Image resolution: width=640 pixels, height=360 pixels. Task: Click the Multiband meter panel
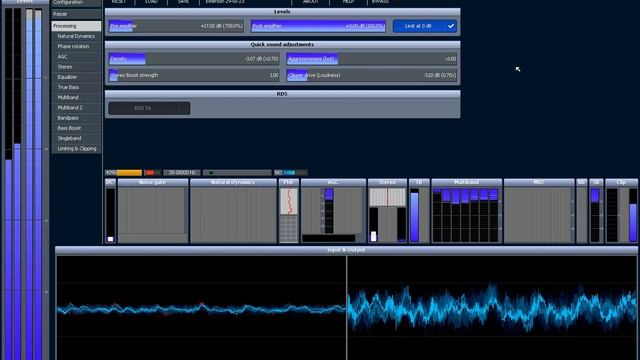467,211
